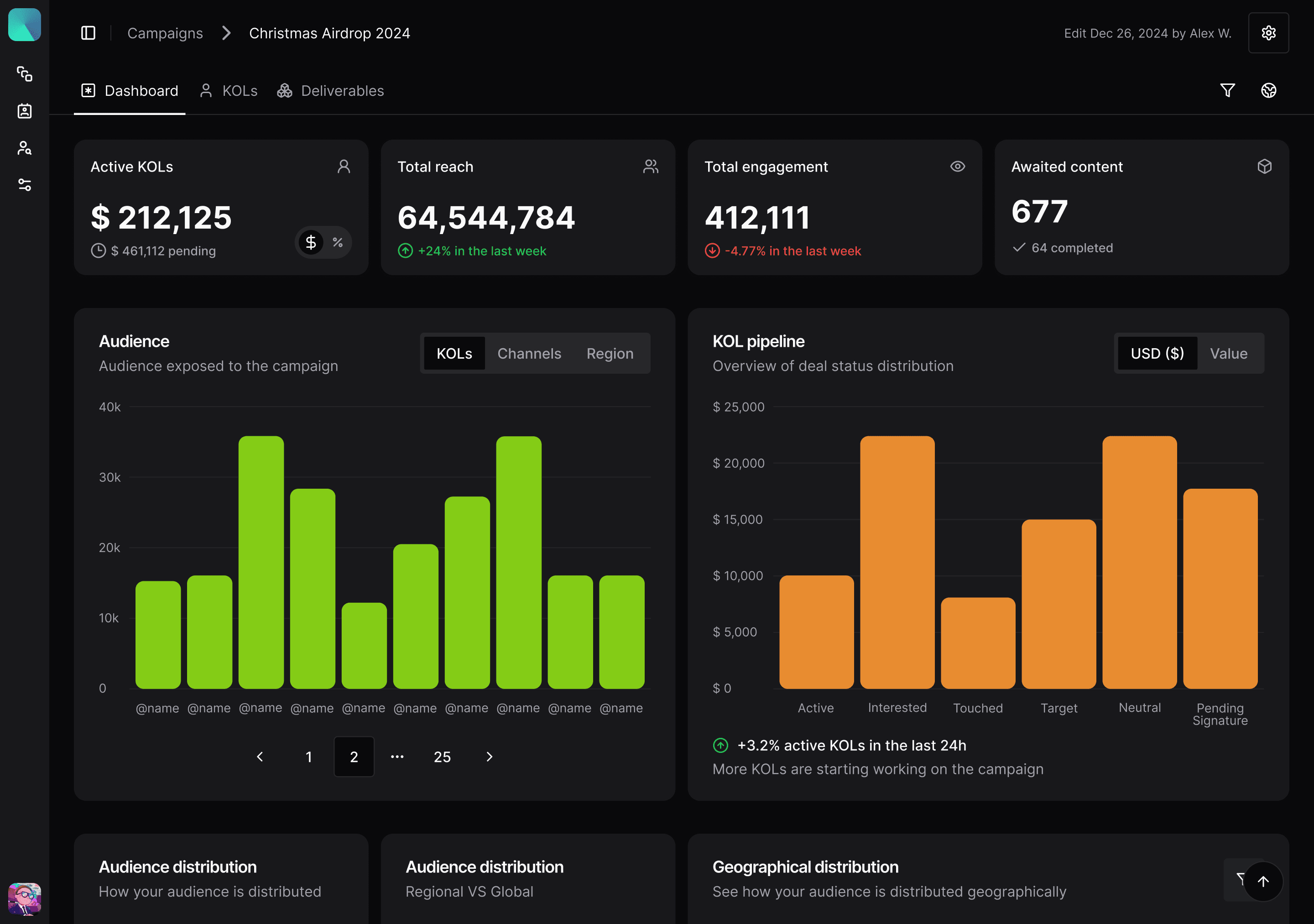Open the Deliverables tab

(330, 90)
